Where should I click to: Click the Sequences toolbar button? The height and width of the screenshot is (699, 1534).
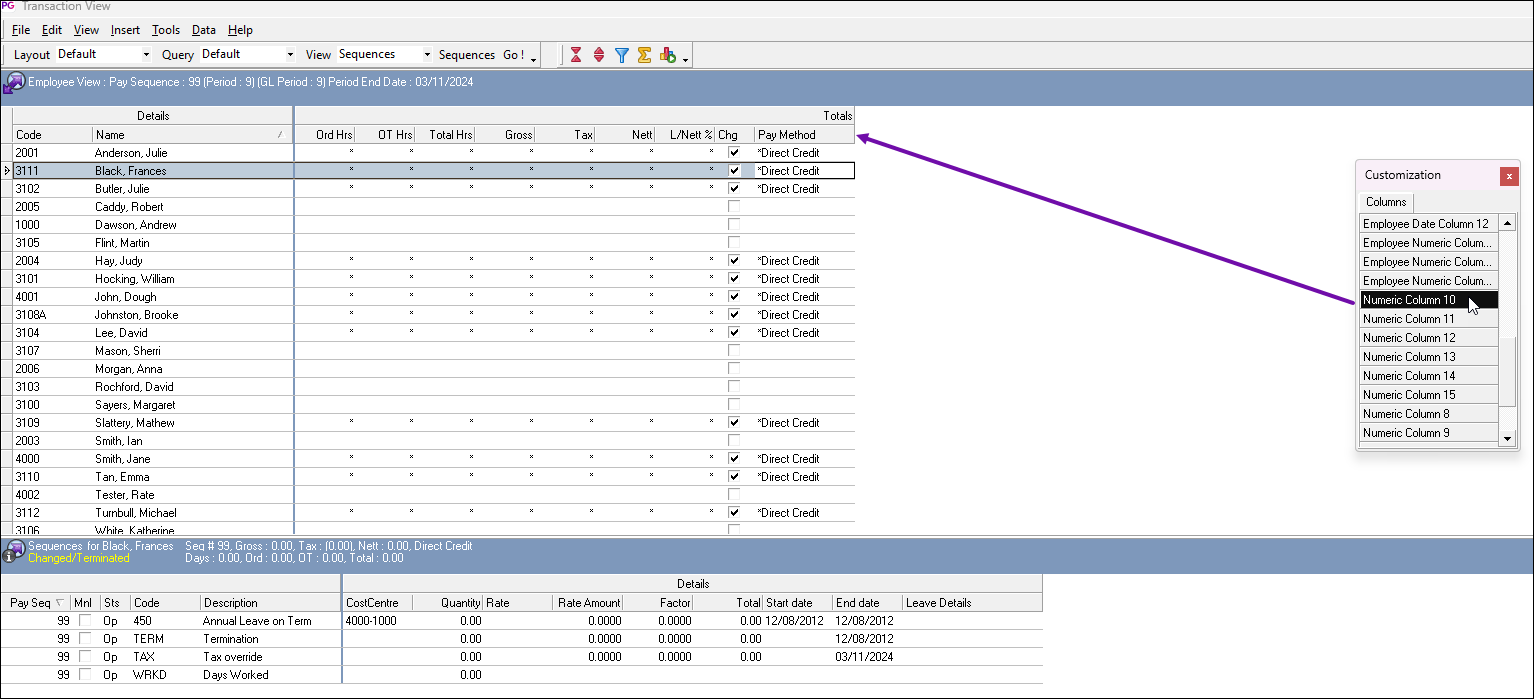coord(467,55)
